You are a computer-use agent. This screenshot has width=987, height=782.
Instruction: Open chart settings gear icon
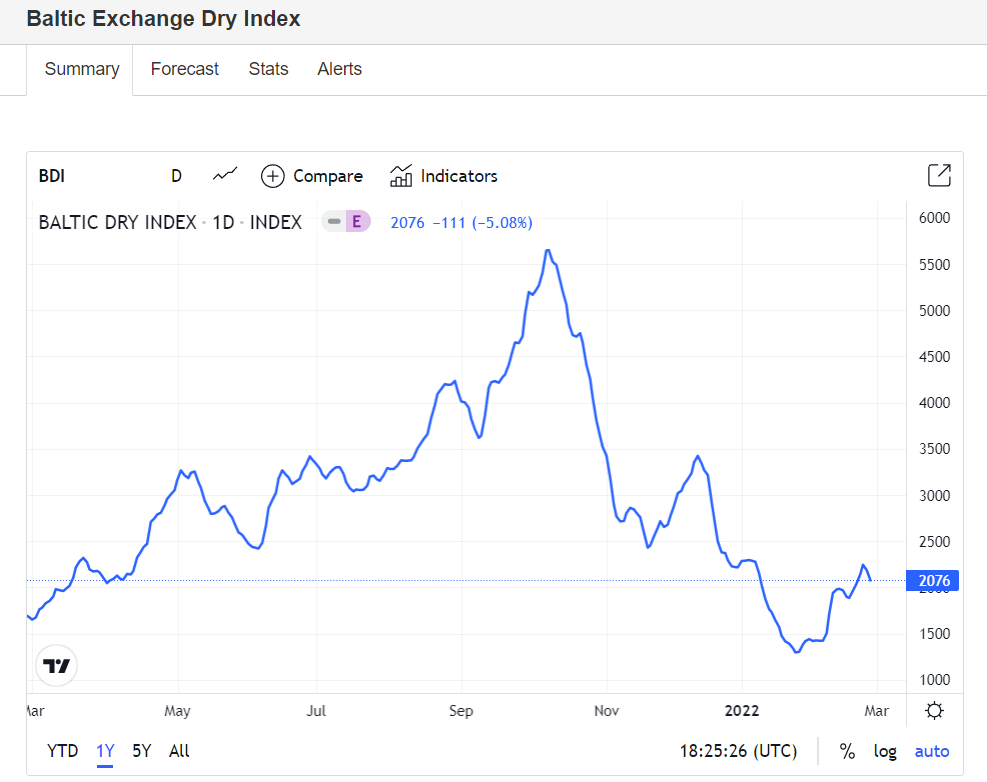[x=934, y=711]
